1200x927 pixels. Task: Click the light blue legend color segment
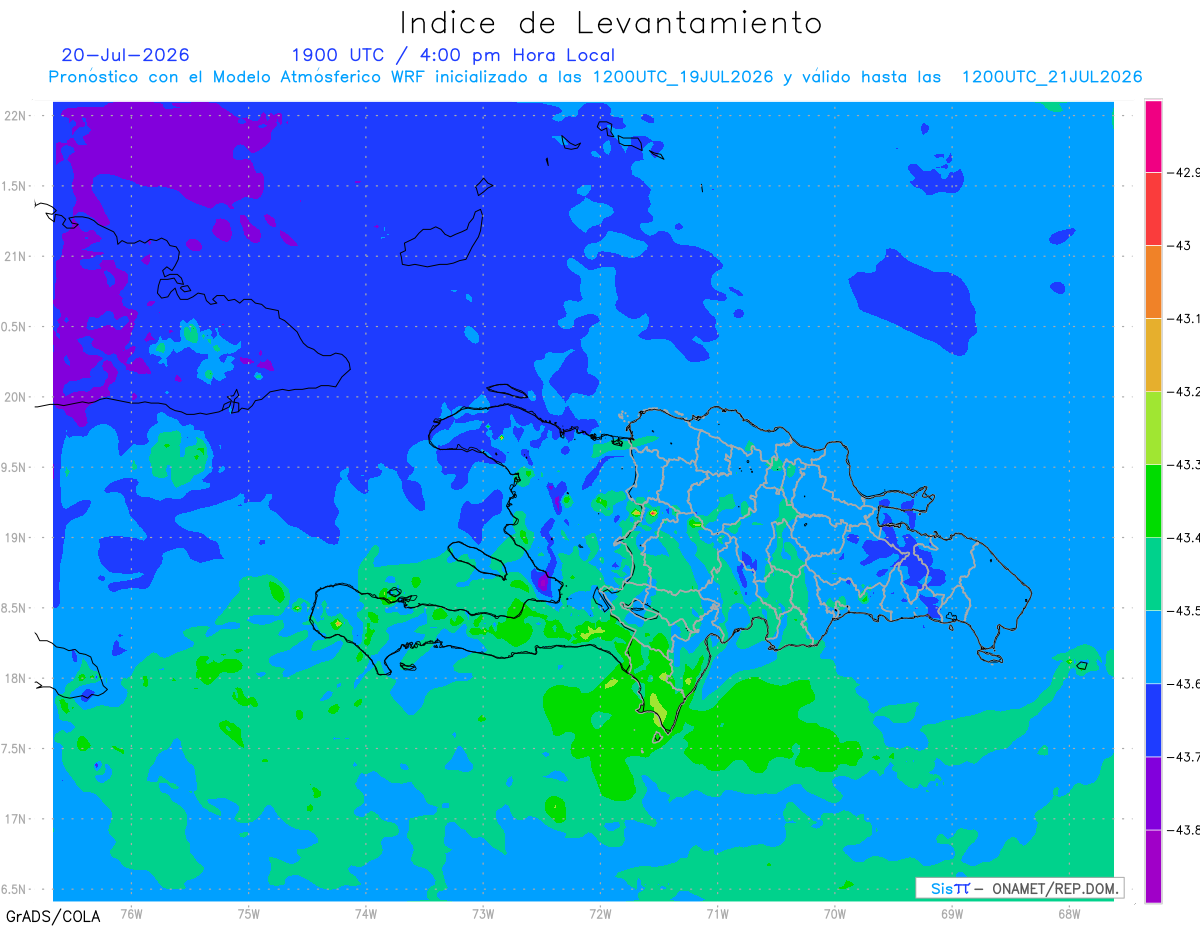pyautogui.click(x=1153, y=646)
